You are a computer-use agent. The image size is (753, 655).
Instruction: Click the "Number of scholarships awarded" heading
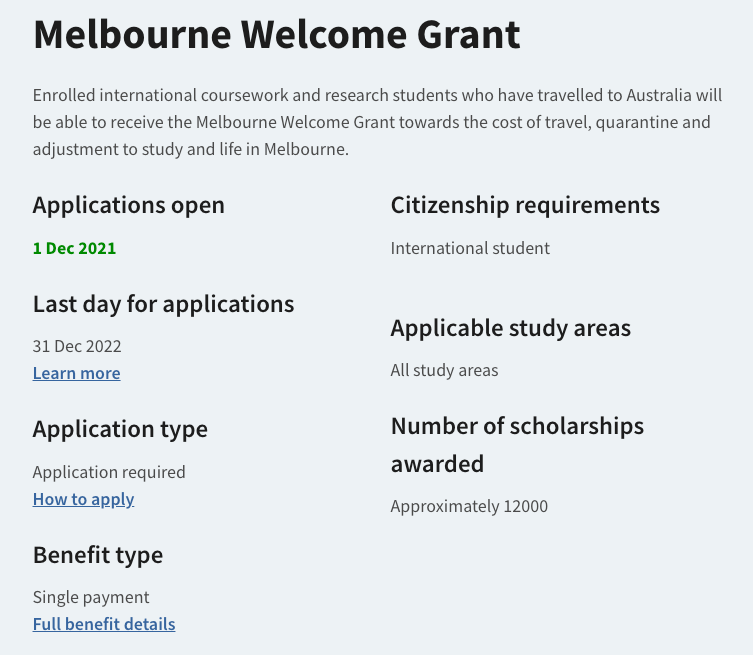pos(517,444)
